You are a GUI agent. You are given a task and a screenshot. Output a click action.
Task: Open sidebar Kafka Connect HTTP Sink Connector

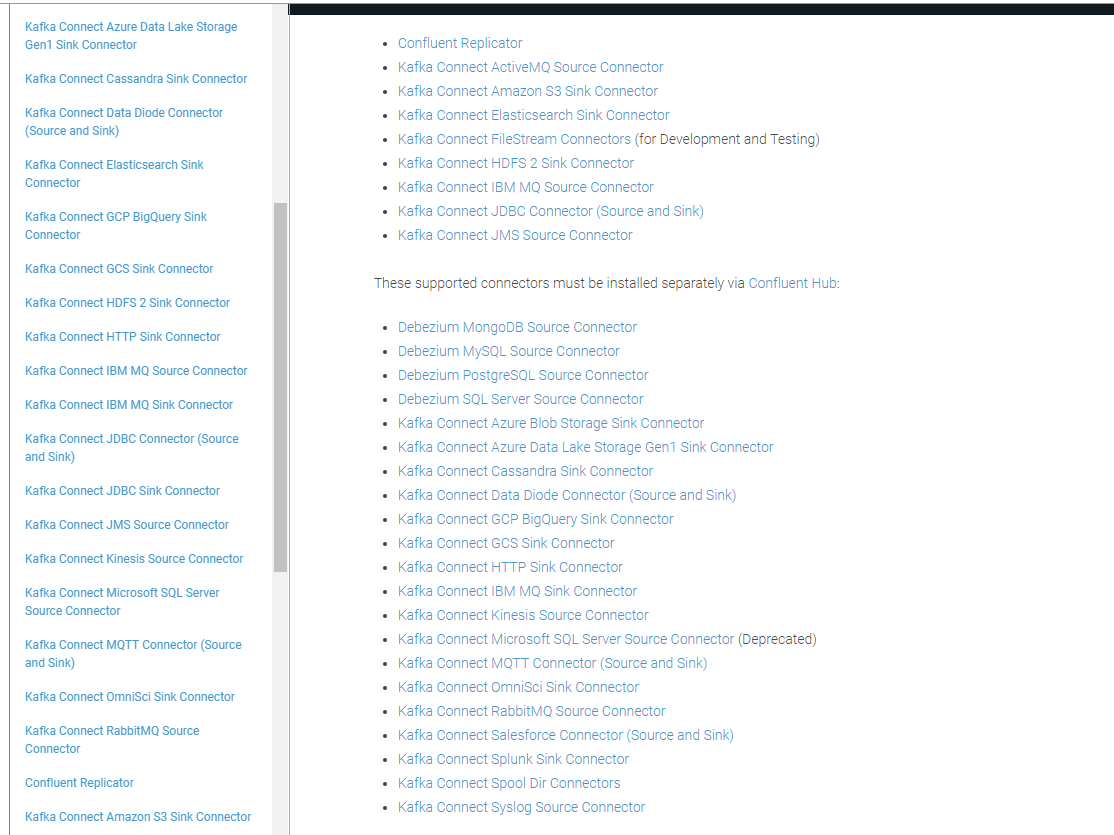[x=122, y=337]
